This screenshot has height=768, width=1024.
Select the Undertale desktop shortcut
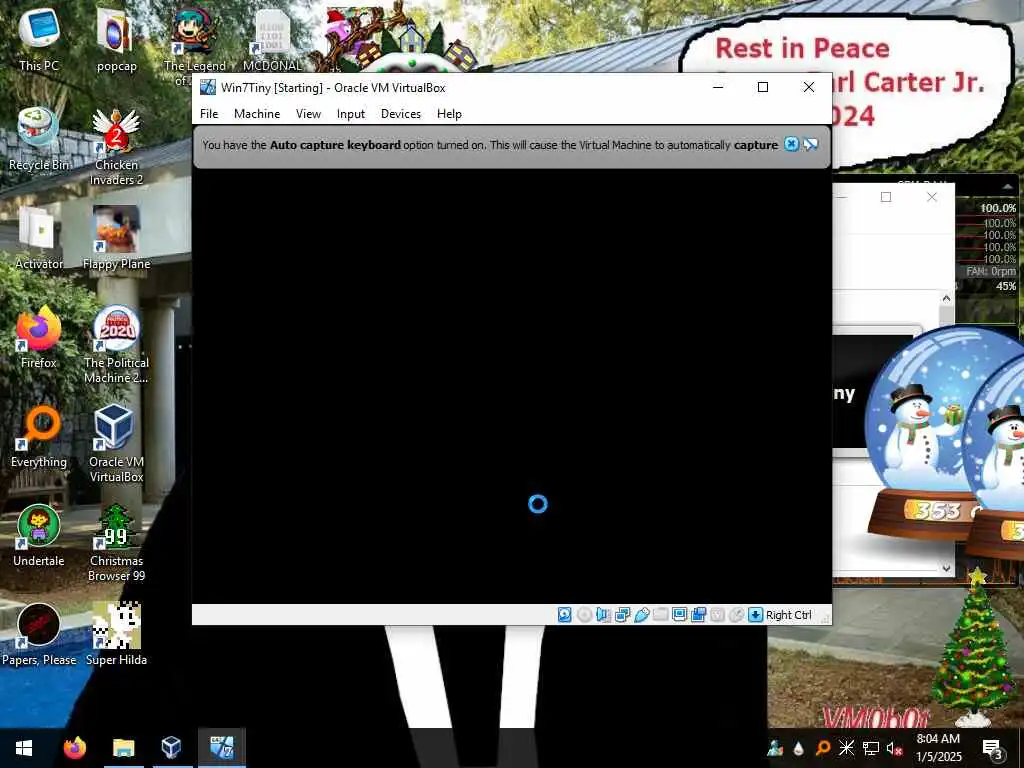(39, 536)
